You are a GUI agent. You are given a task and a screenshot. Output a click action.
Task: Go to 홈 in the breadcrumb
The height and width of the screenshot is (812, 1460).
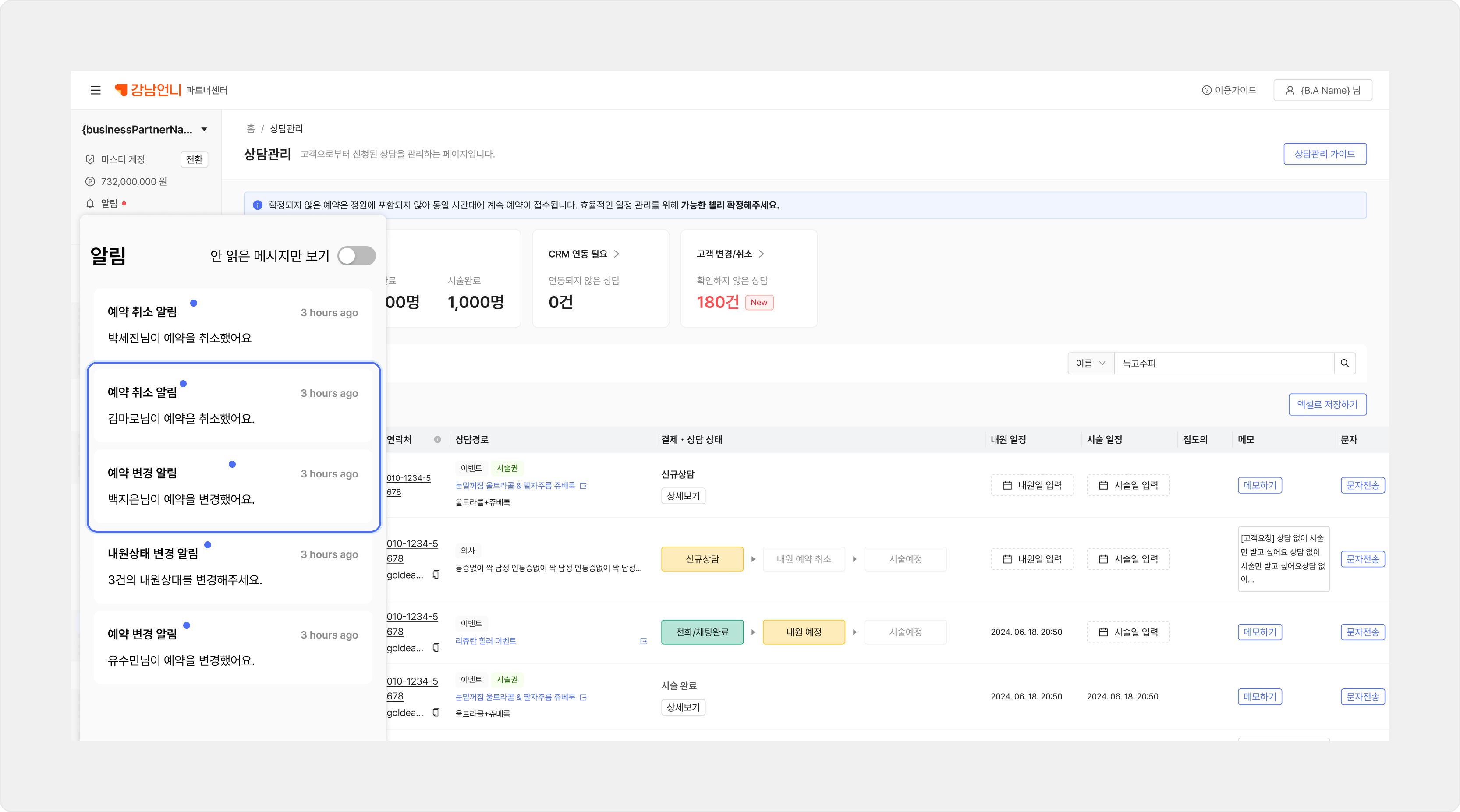251,129
